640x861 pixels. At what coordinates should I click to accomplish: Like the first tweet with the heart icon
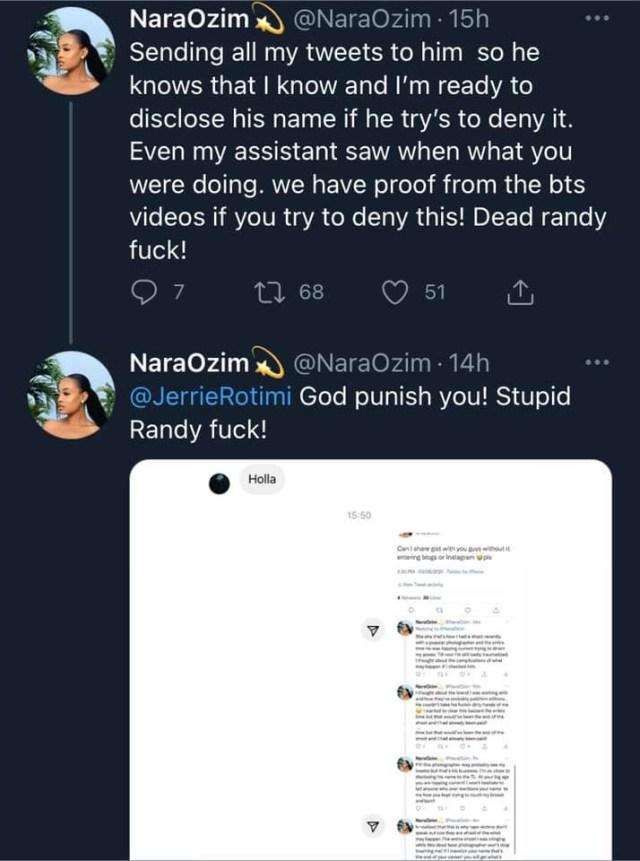pyautogui.click(x=397, y=292)
